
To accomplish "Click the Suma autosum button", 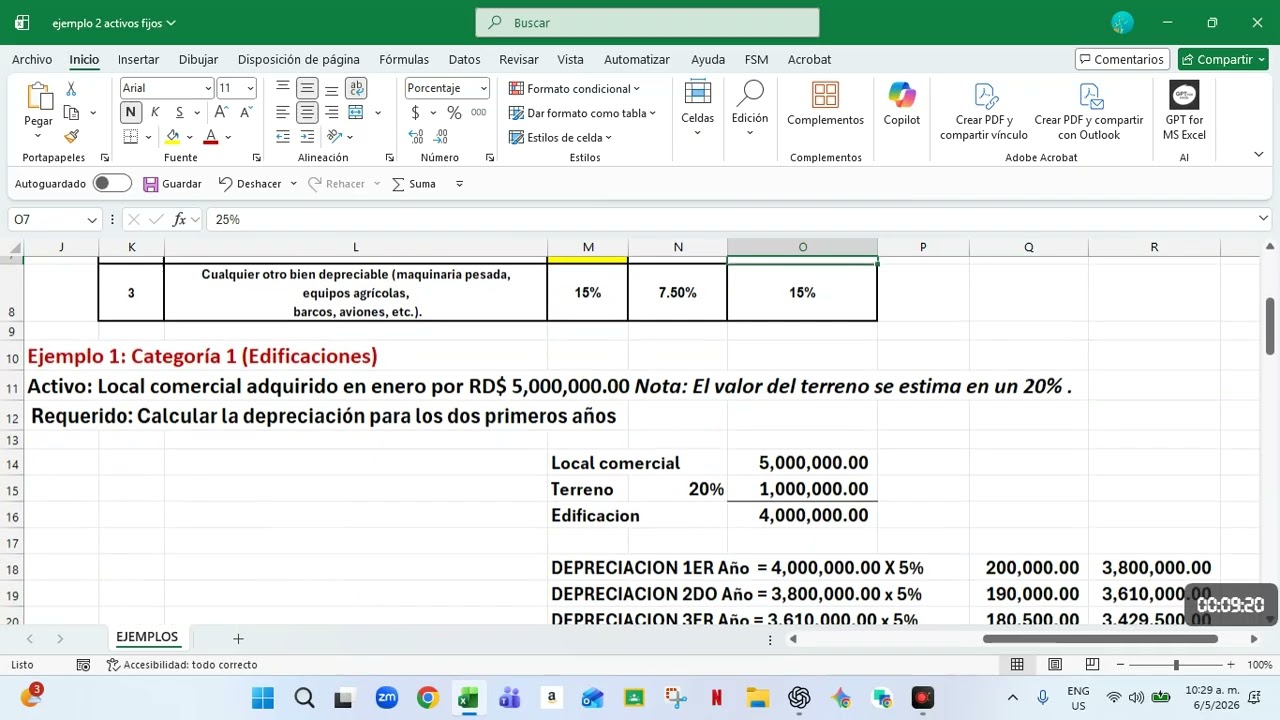I will click(414, 184).
